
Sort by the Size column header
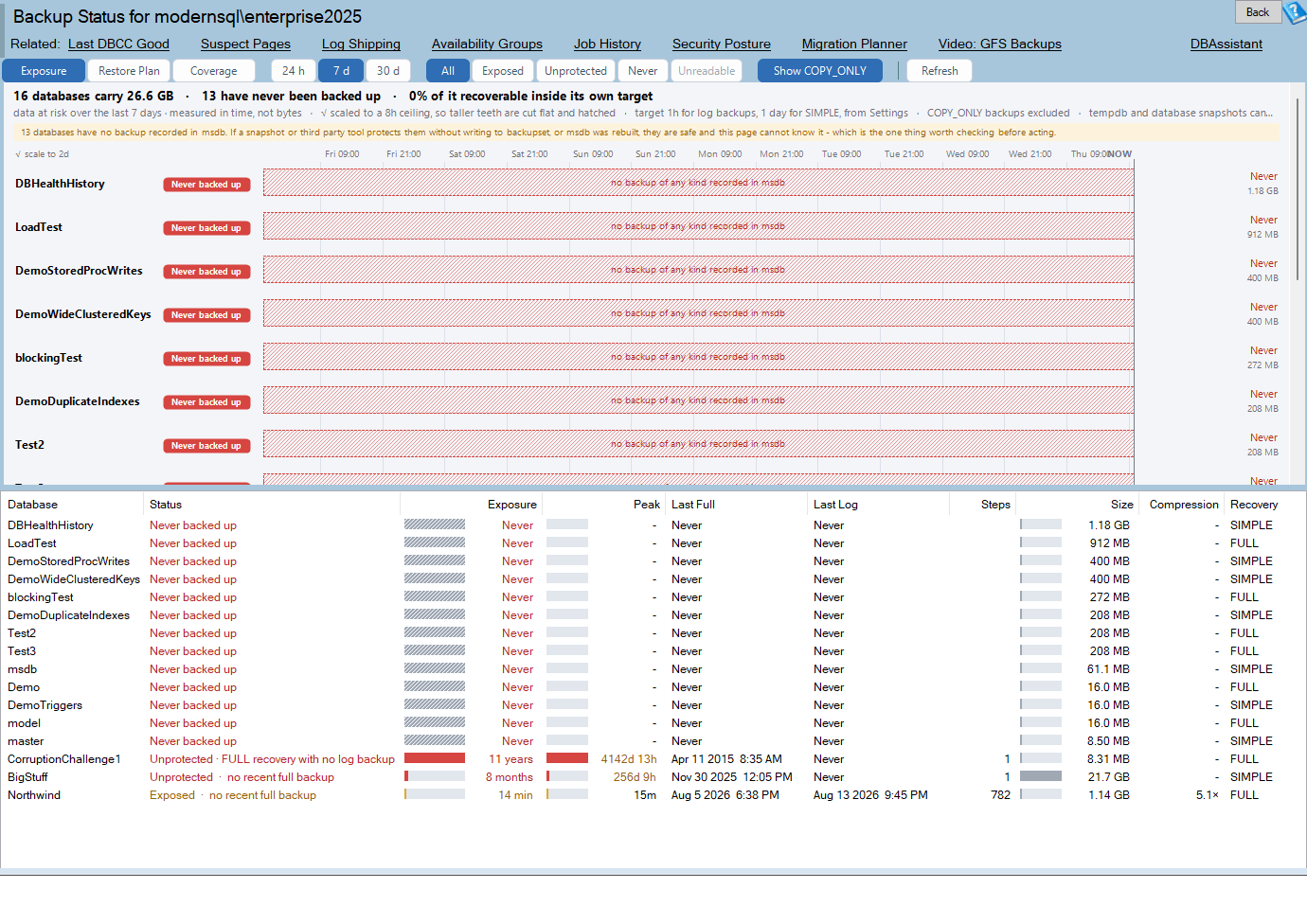(1077, 505)
